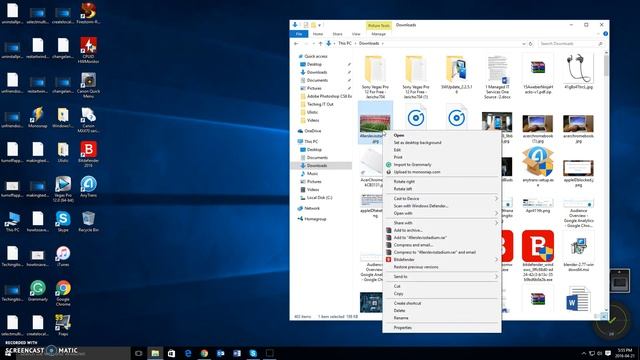Click the taskbar clock

[x=625, y=353]
